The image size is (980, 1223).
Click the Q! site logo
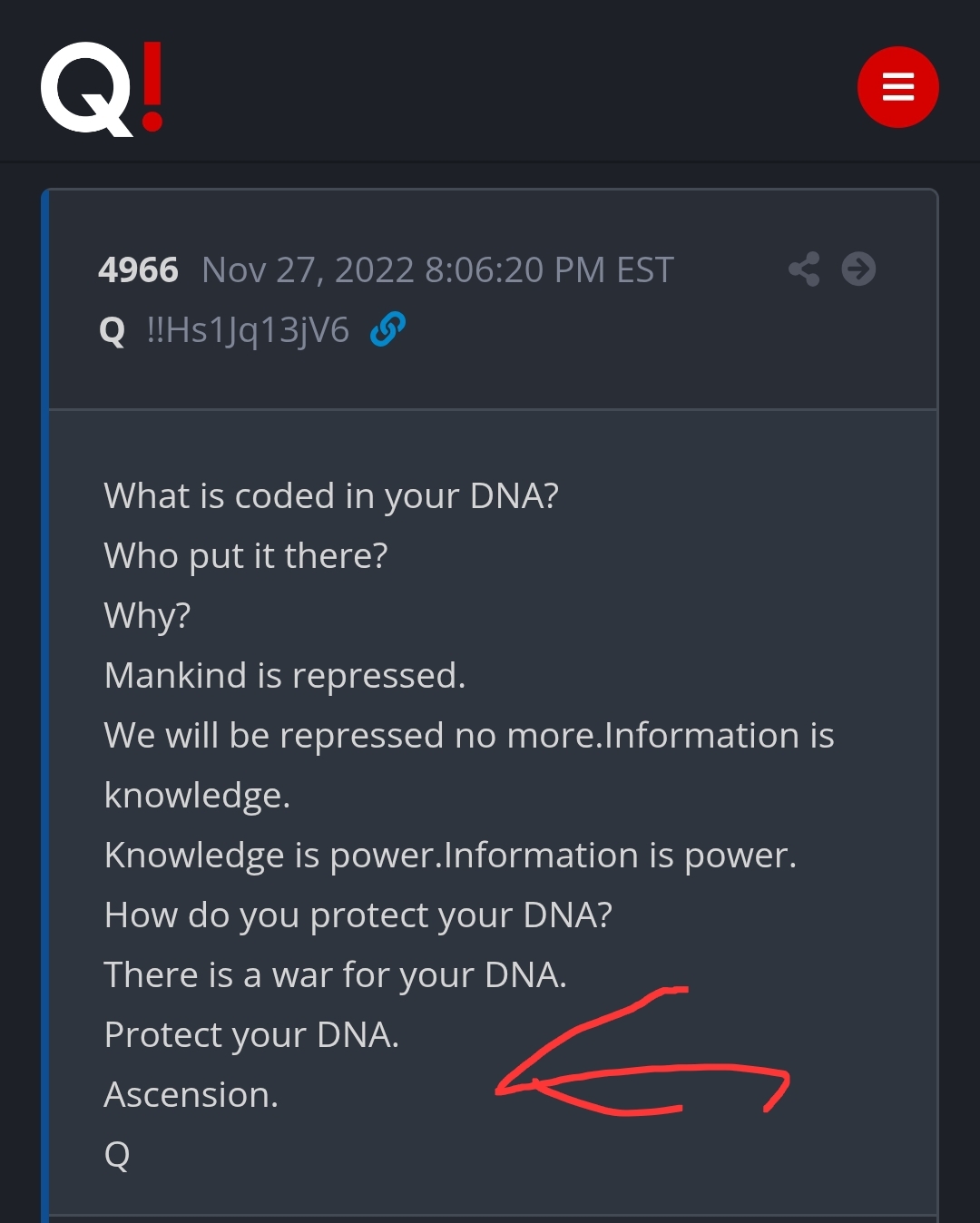(102, 89)
